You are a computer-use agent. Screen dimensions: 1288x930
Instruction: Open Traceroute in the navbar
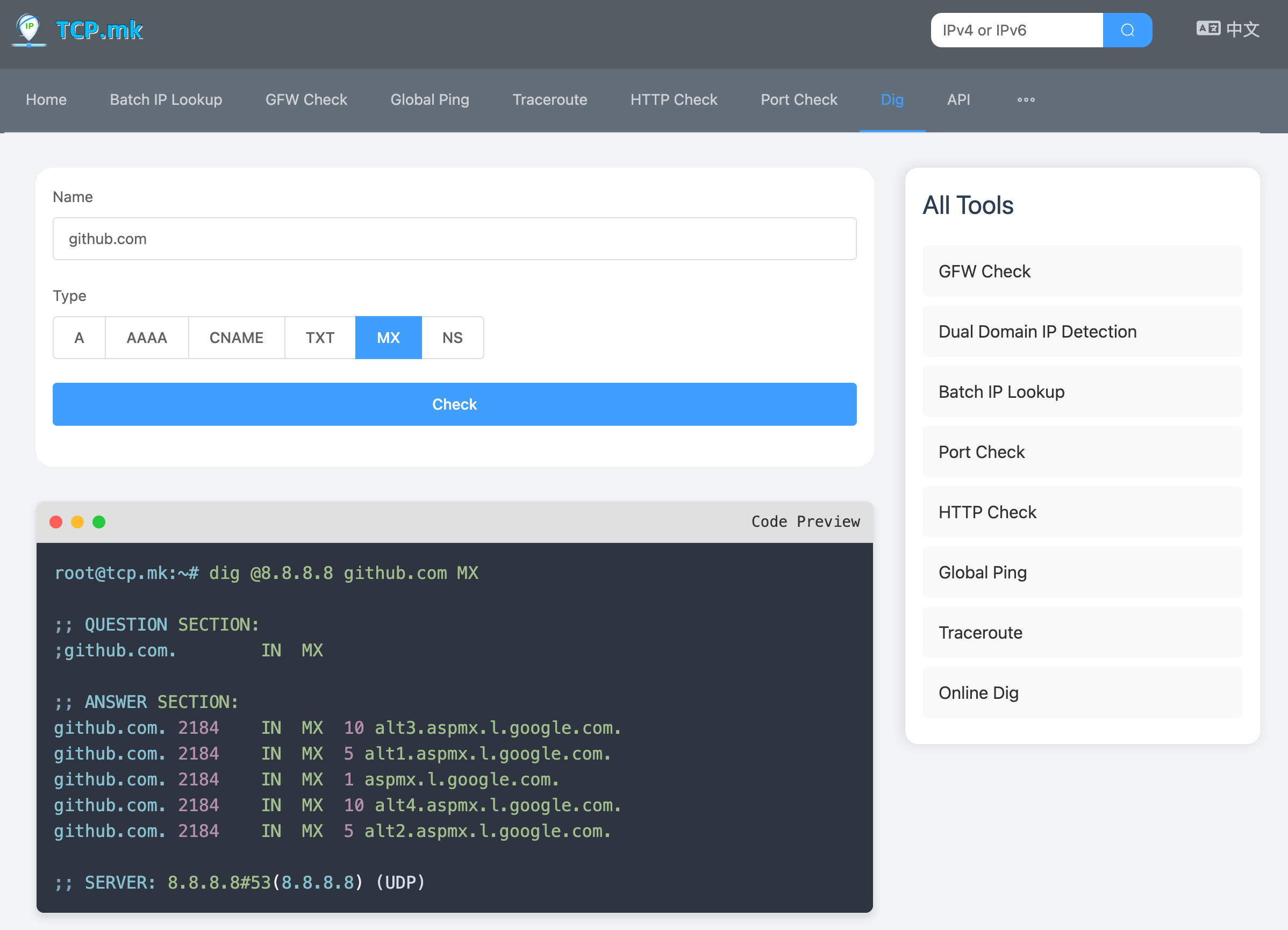(x=550, y=100)
